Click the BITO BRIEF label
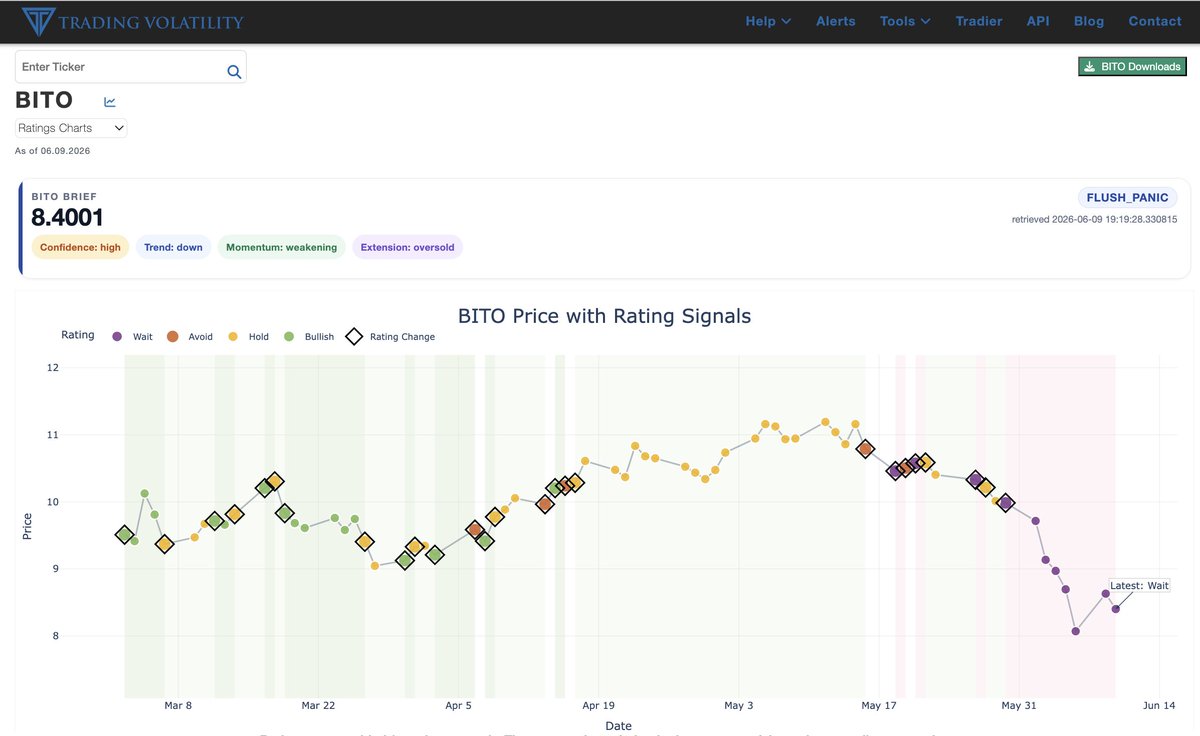 [x=64, y=197]
